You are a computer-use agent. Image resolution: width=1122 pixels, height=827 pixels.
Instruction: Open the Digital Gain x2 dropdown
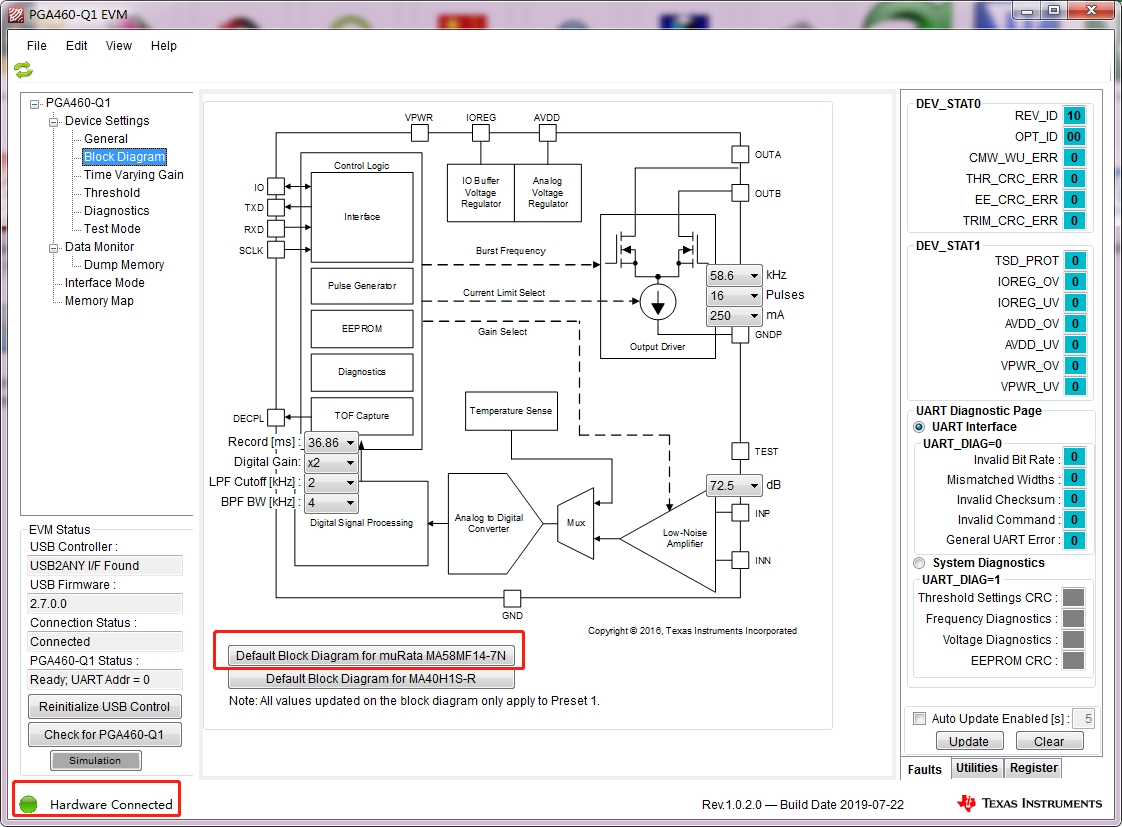coord(332,463)
